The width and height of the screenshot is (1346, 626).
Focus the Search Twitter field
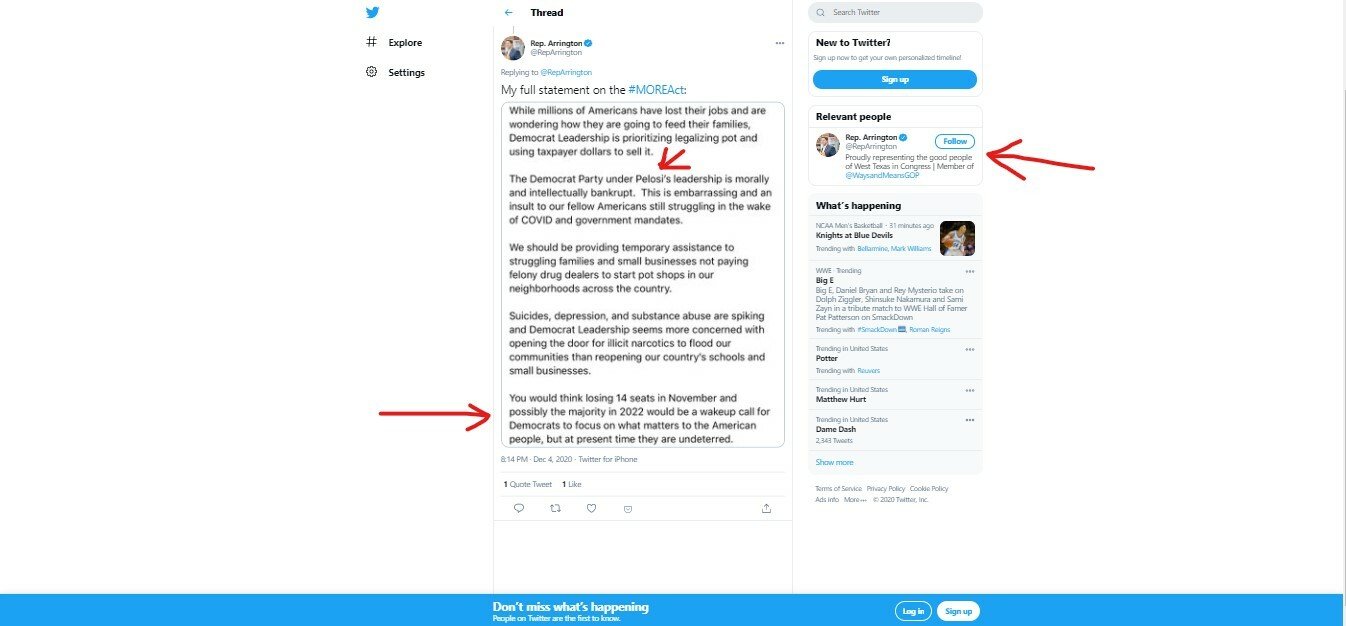(895, 12)
